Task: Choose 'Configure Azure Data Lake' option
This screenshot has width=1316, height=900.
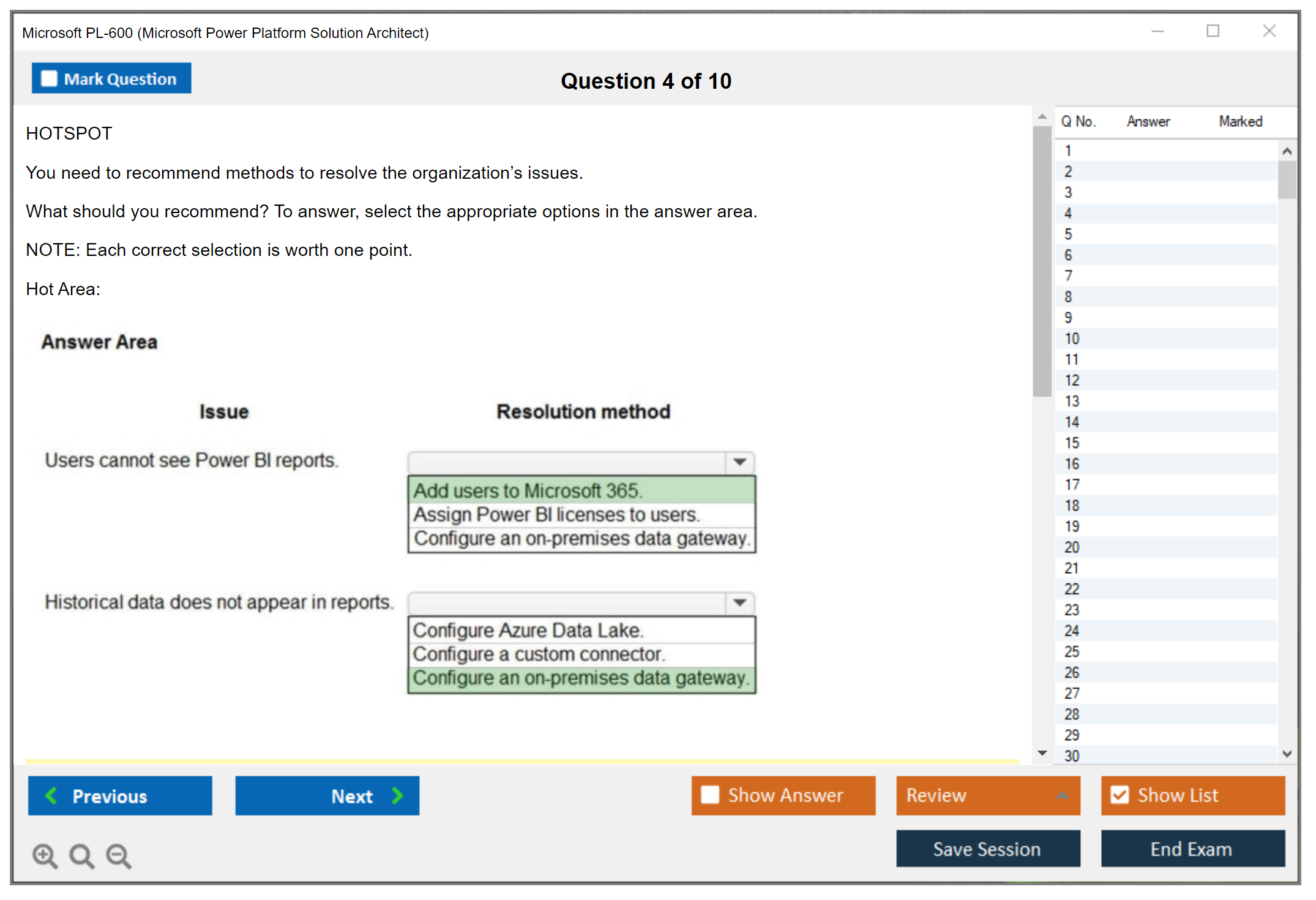Action: (528, 630)
